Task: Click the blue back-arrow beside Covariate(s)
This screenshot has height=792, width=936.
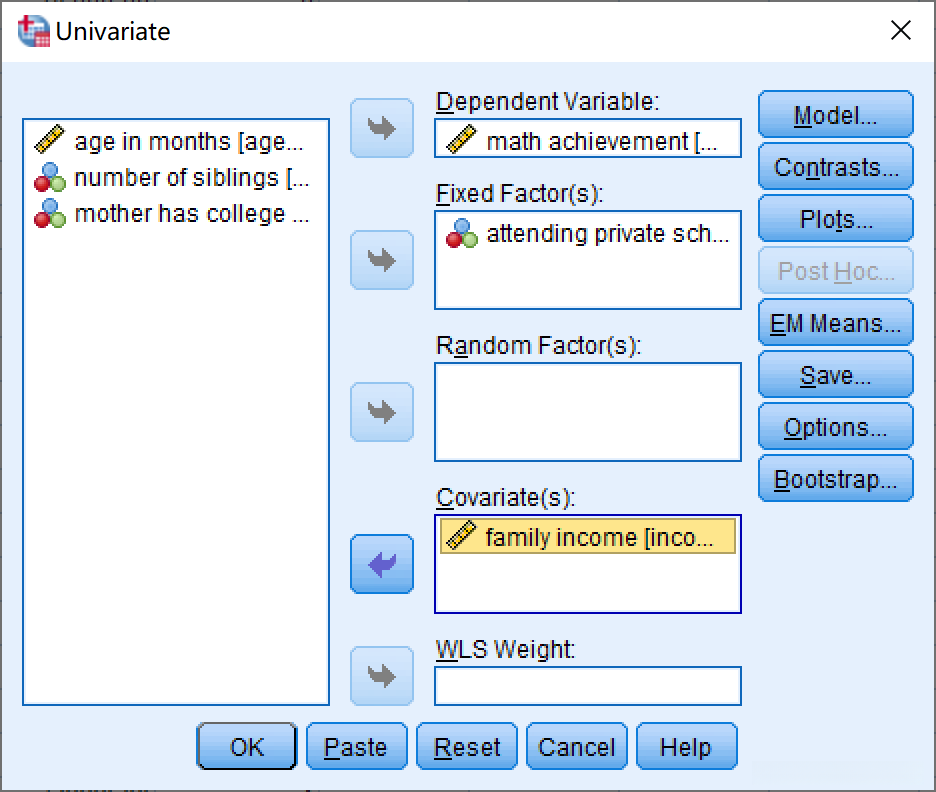Action: tap(381, 564)
